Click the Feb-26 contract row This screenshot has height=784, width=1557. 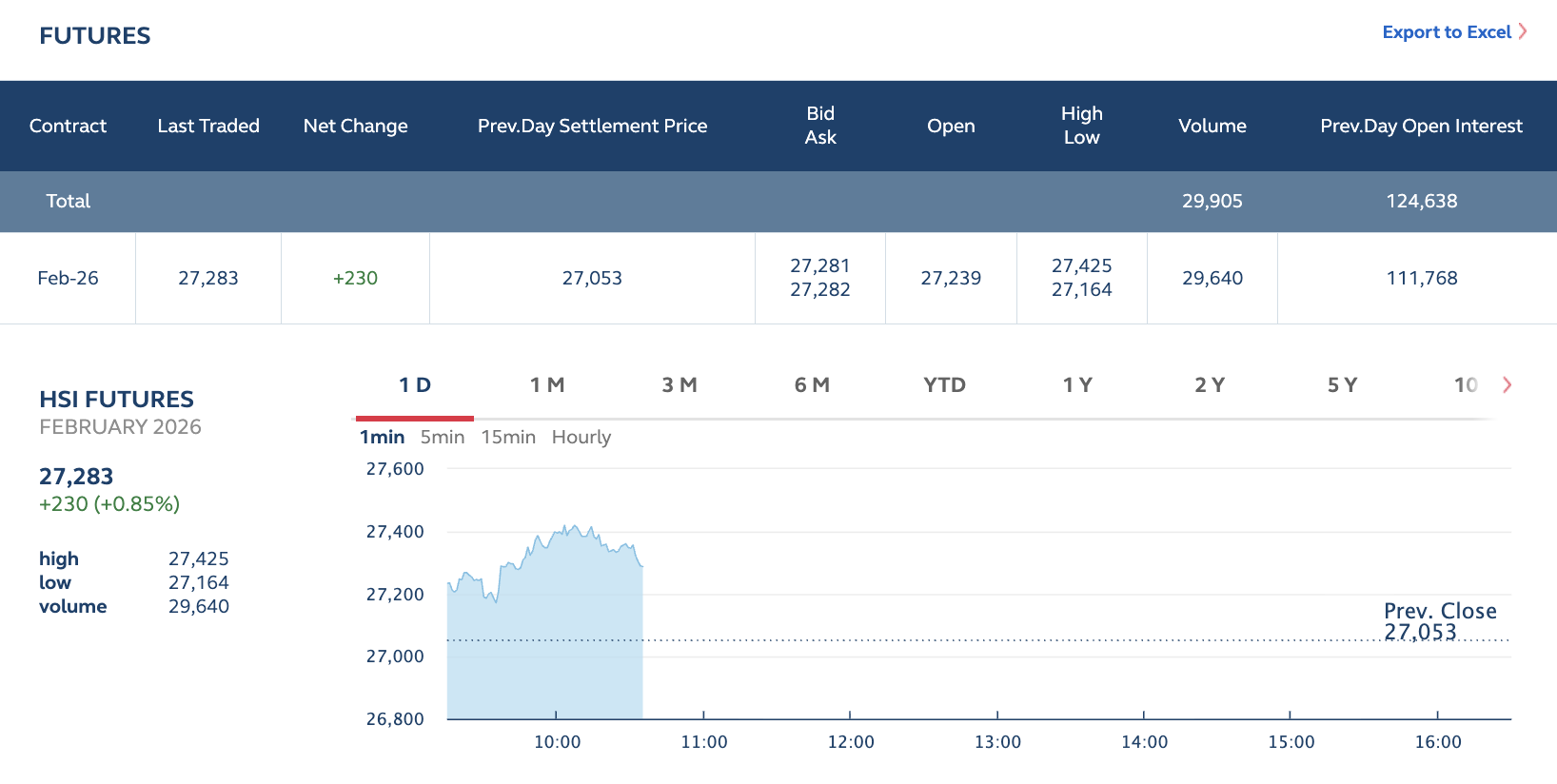click(x=68, y=278)
